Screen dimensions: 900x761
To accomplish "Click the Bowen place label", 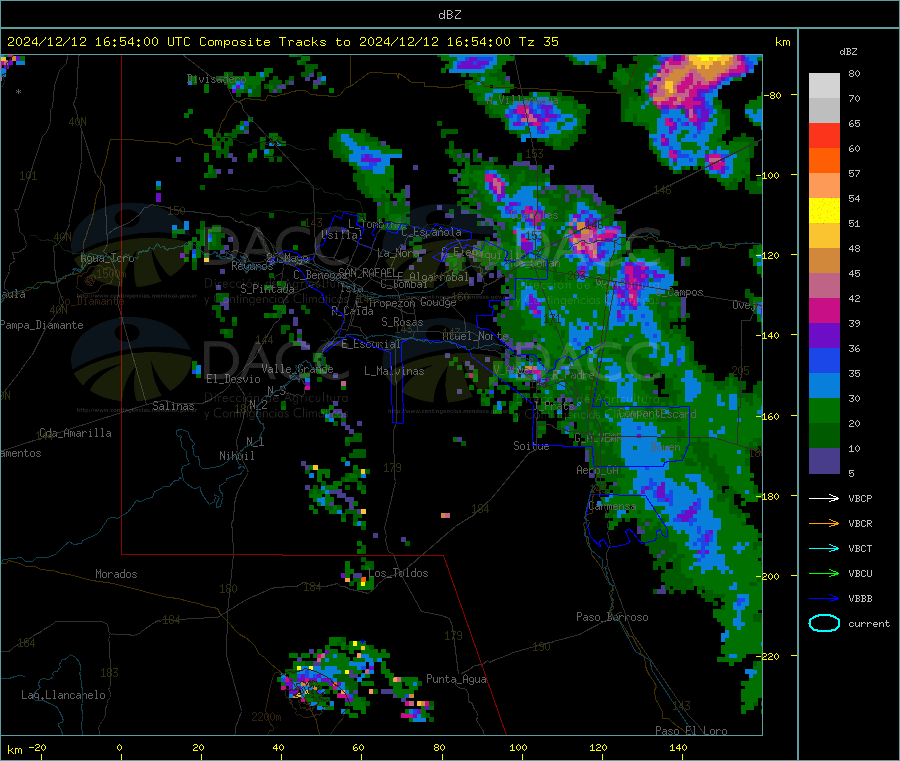I will point(666,446).
